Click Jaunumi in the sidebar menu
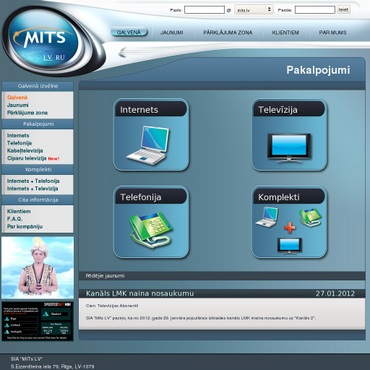The height and width of the screenshot is (370, 370). (18, 105)
